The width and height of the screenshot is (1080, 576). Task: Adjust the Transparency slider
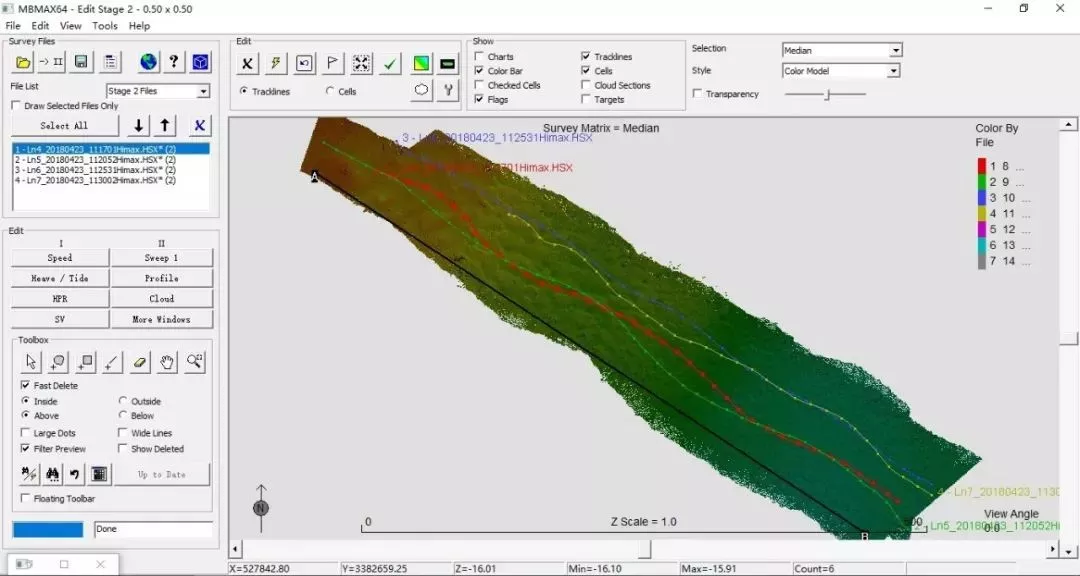[827, 94]
